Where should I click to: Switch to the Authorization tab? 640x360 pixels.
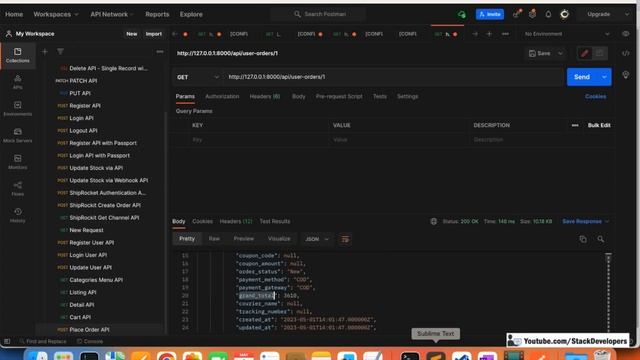point(222,97)
